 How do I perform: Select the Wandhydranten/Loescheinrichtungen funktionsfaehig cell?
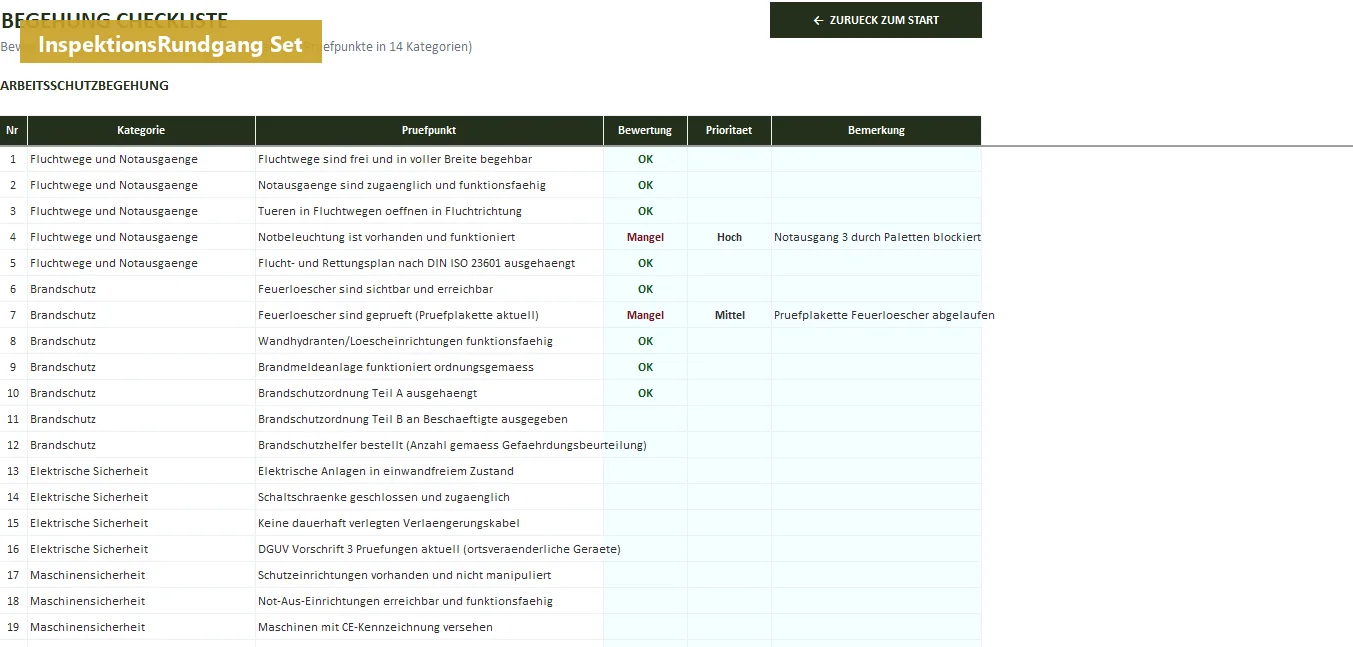click(x=429, y=341)
